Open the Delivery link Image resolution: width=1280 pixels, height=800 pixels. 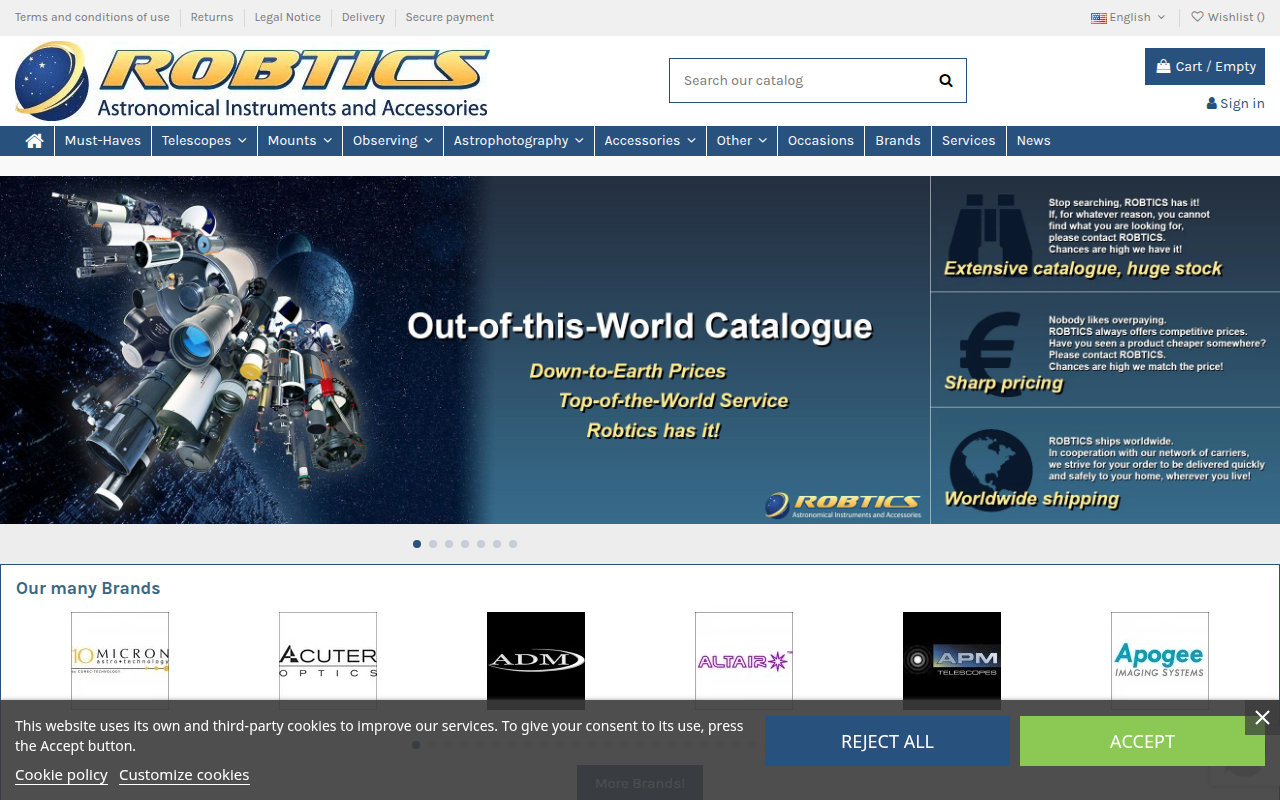coord(363,17)
